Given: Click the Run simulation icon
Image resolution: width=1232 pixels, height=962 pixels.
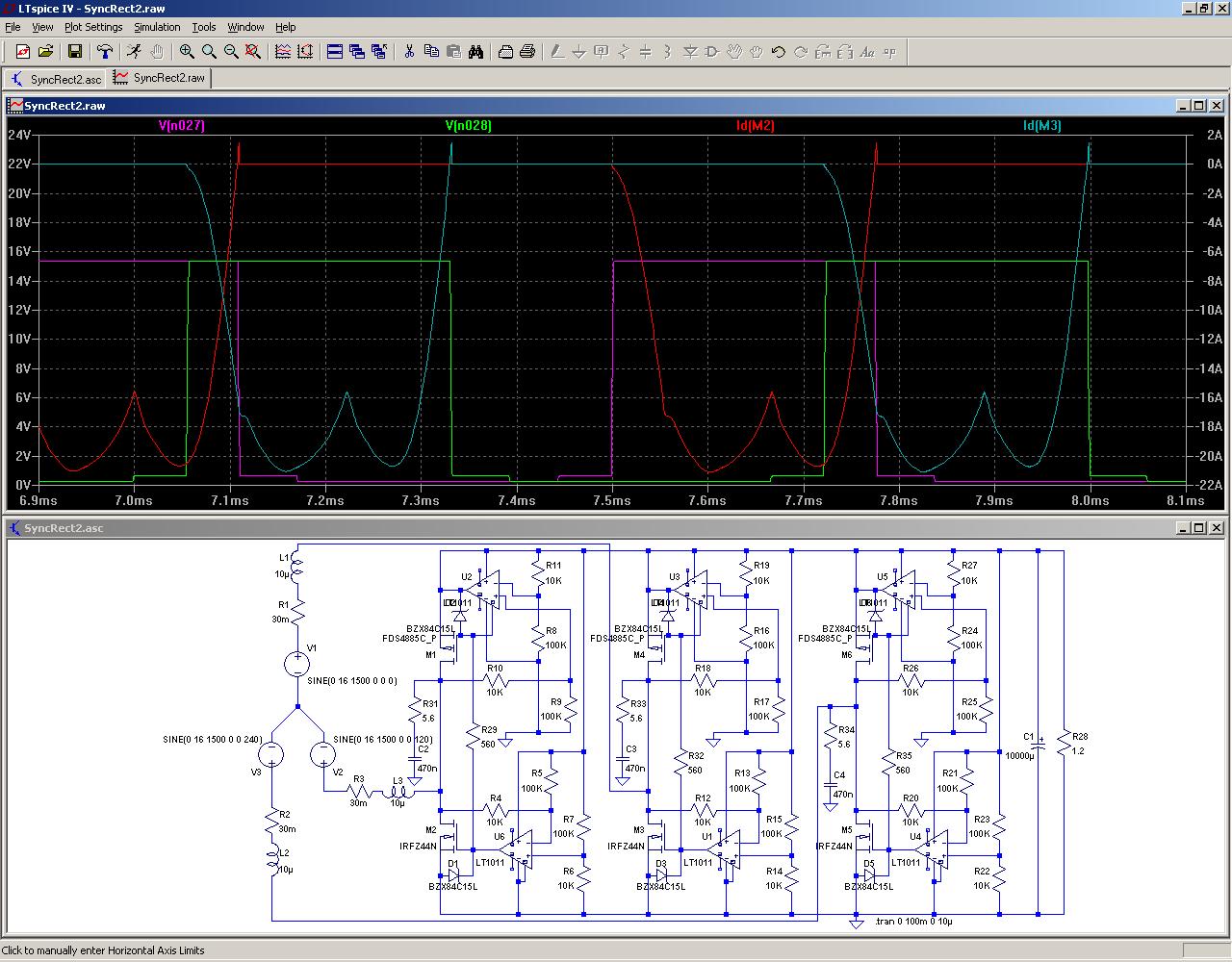Looking at the screenshot, I should point(134,52).
